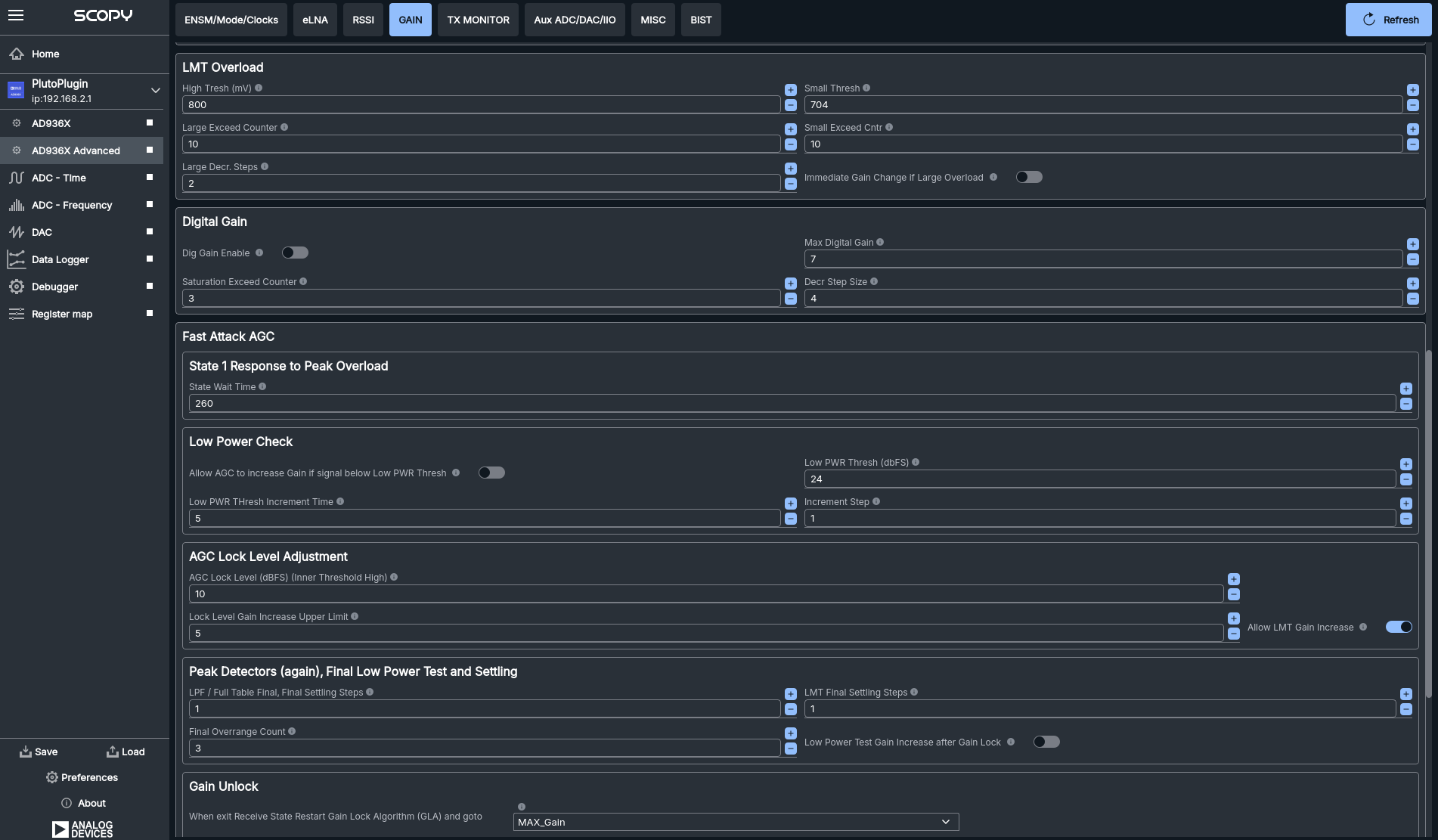
Task: Increase Large Decr. Steps with plus button
Action: [791, 169]
